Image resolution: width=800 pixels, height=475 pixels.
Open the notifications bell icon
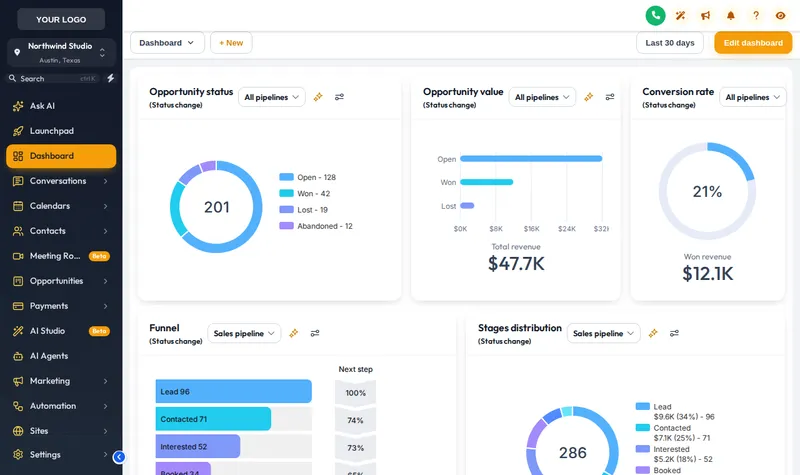[731, 16]
